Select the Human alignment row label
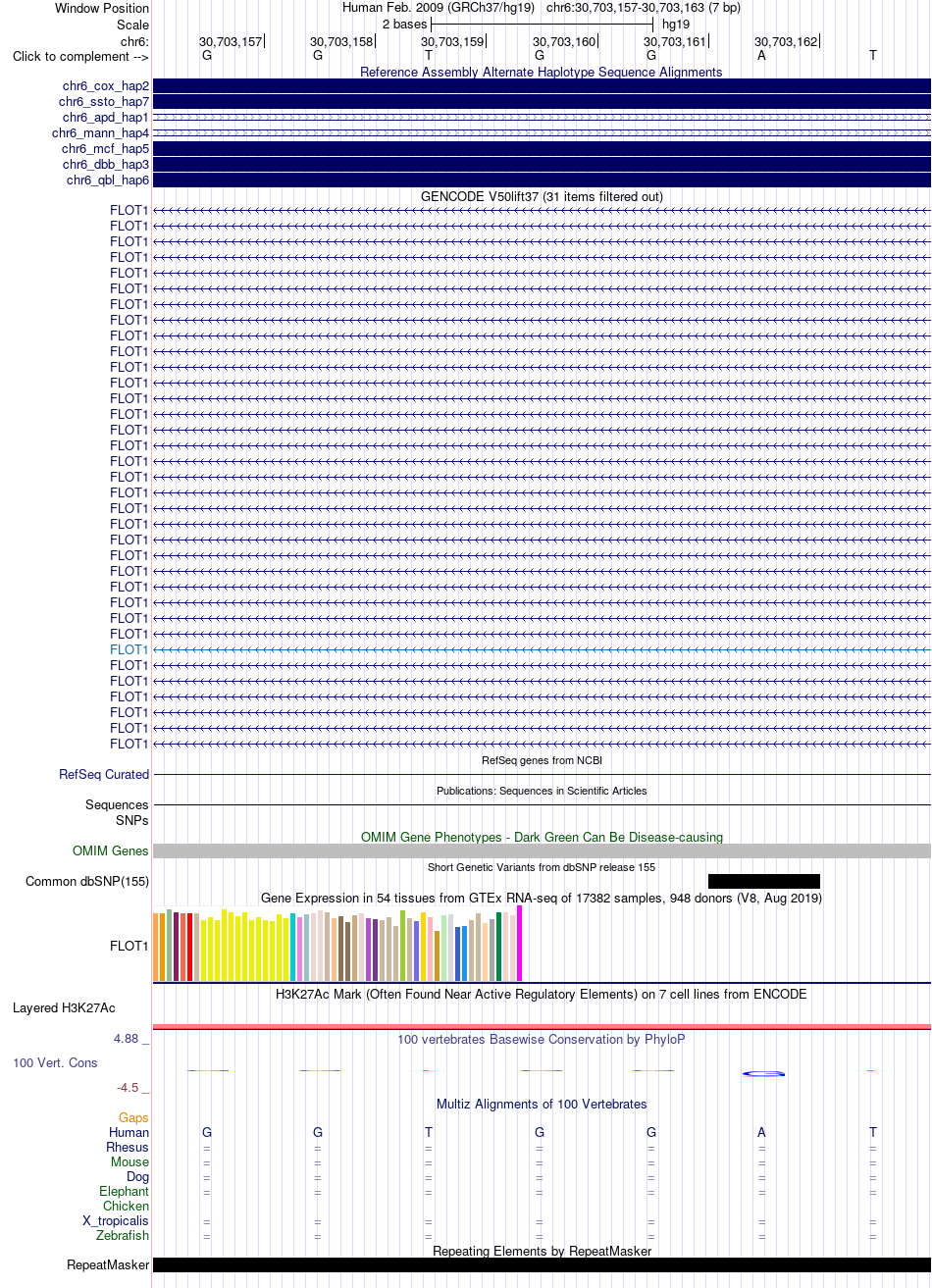Image resolution: width=932 pixels, height=1288 pixels. (x=129, y=1133)
